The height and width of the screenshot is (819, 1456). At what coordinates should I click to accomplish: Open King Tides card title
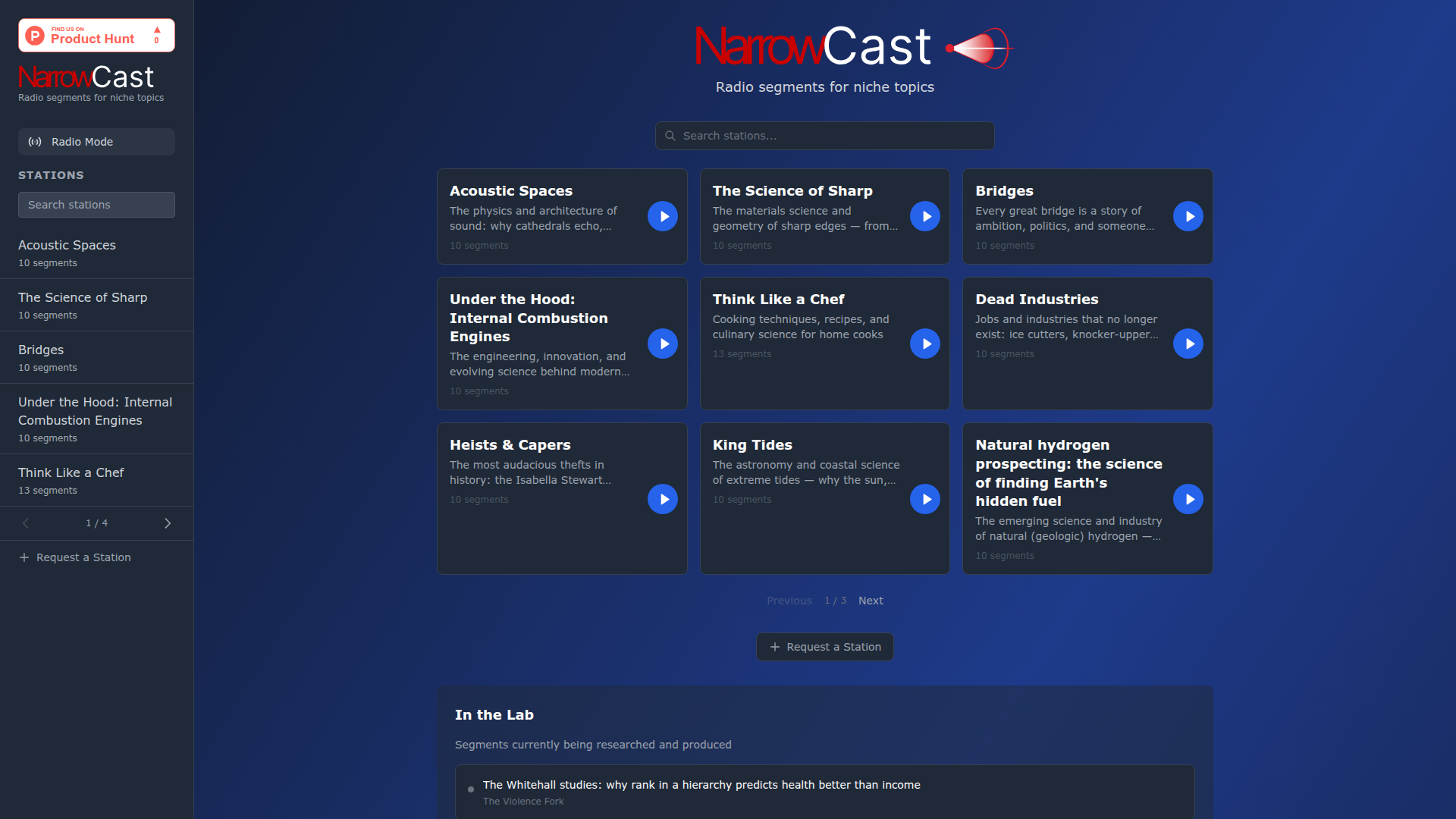point(752,445)
